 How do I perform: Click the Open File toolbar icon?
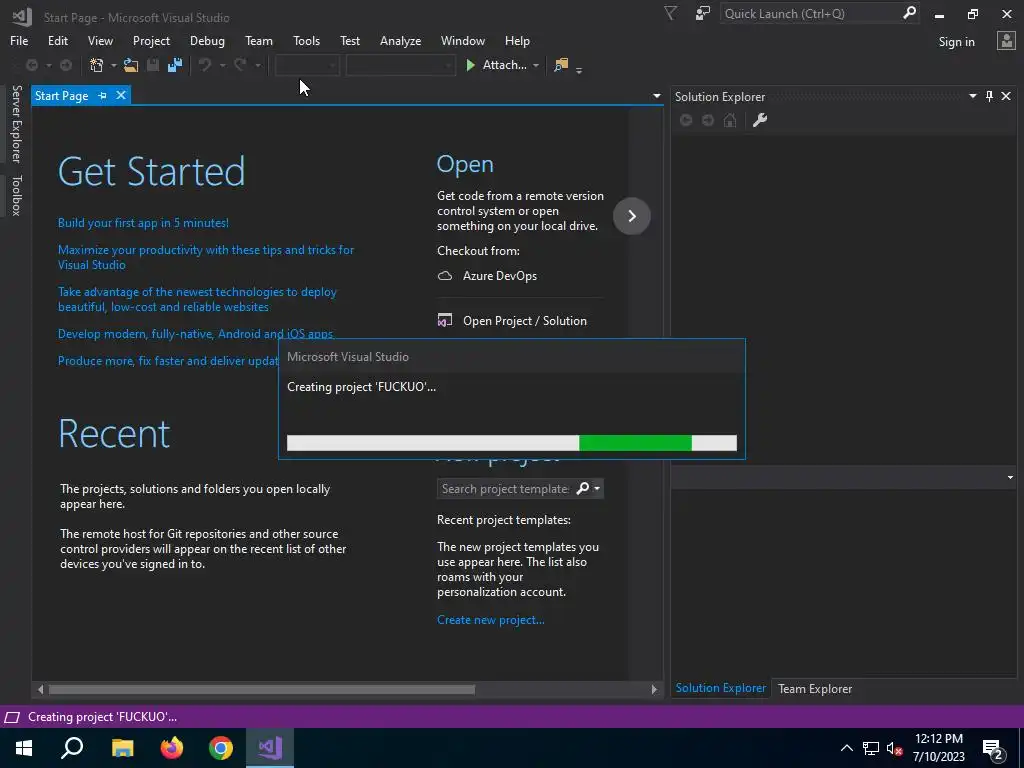[x=131, y=65]
